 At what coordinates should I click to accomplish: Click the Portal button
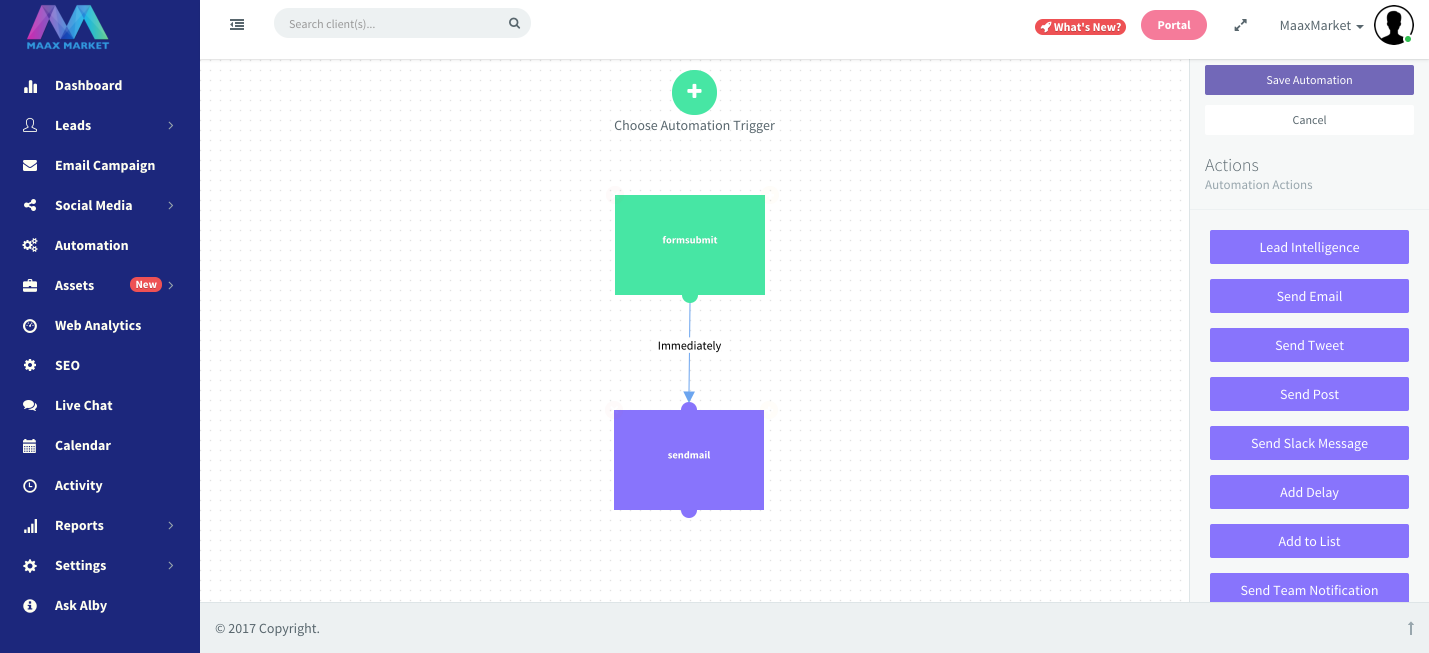tap(1174, 25)
